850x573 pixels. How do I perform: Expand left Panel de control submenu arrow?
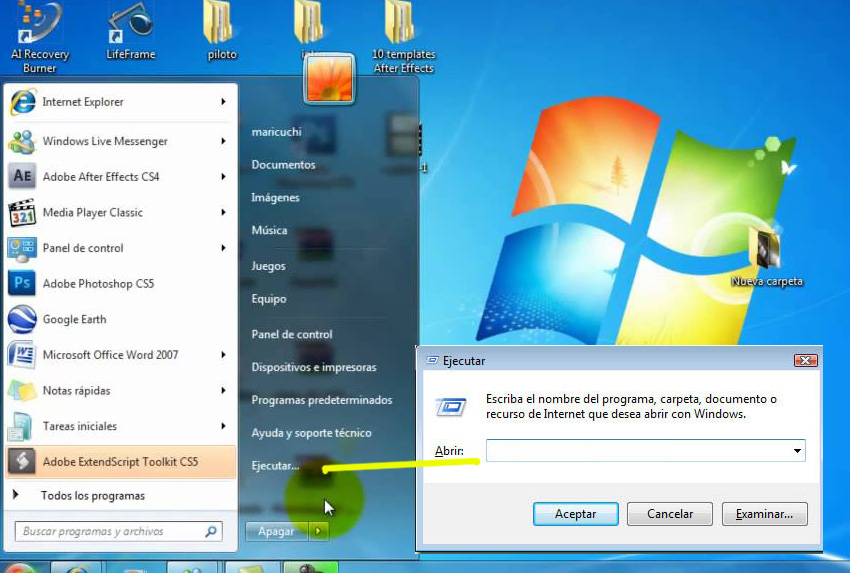click(x=223, y=248)
